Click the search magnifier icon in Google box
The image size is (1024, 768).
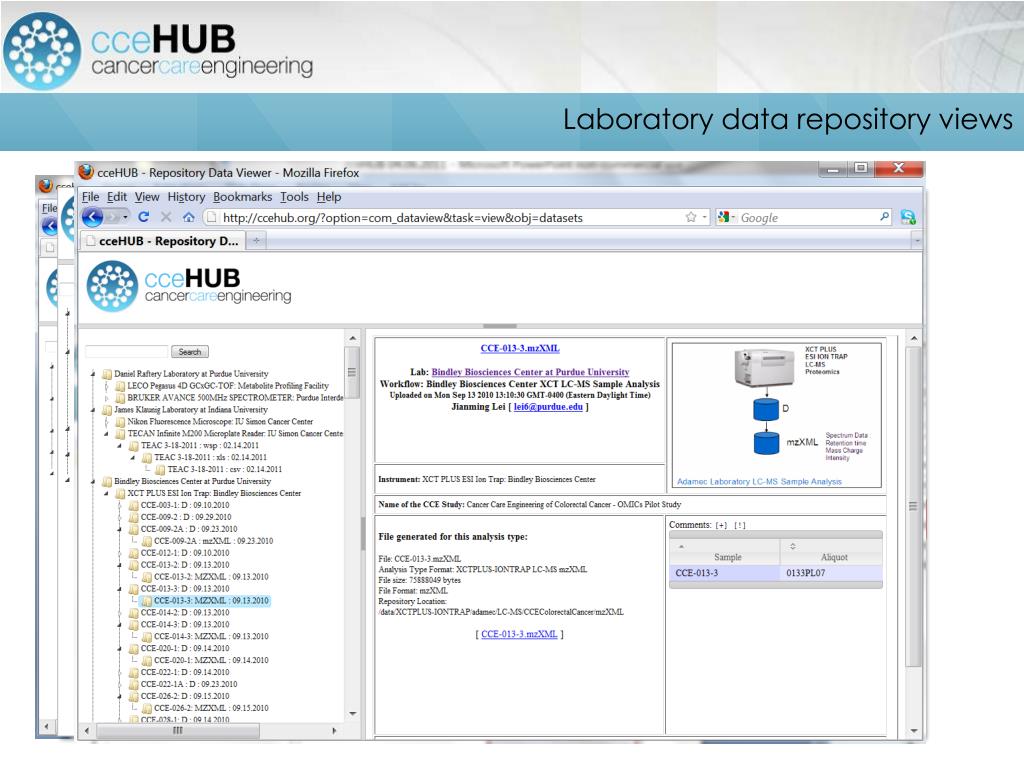tap(885, 217)
